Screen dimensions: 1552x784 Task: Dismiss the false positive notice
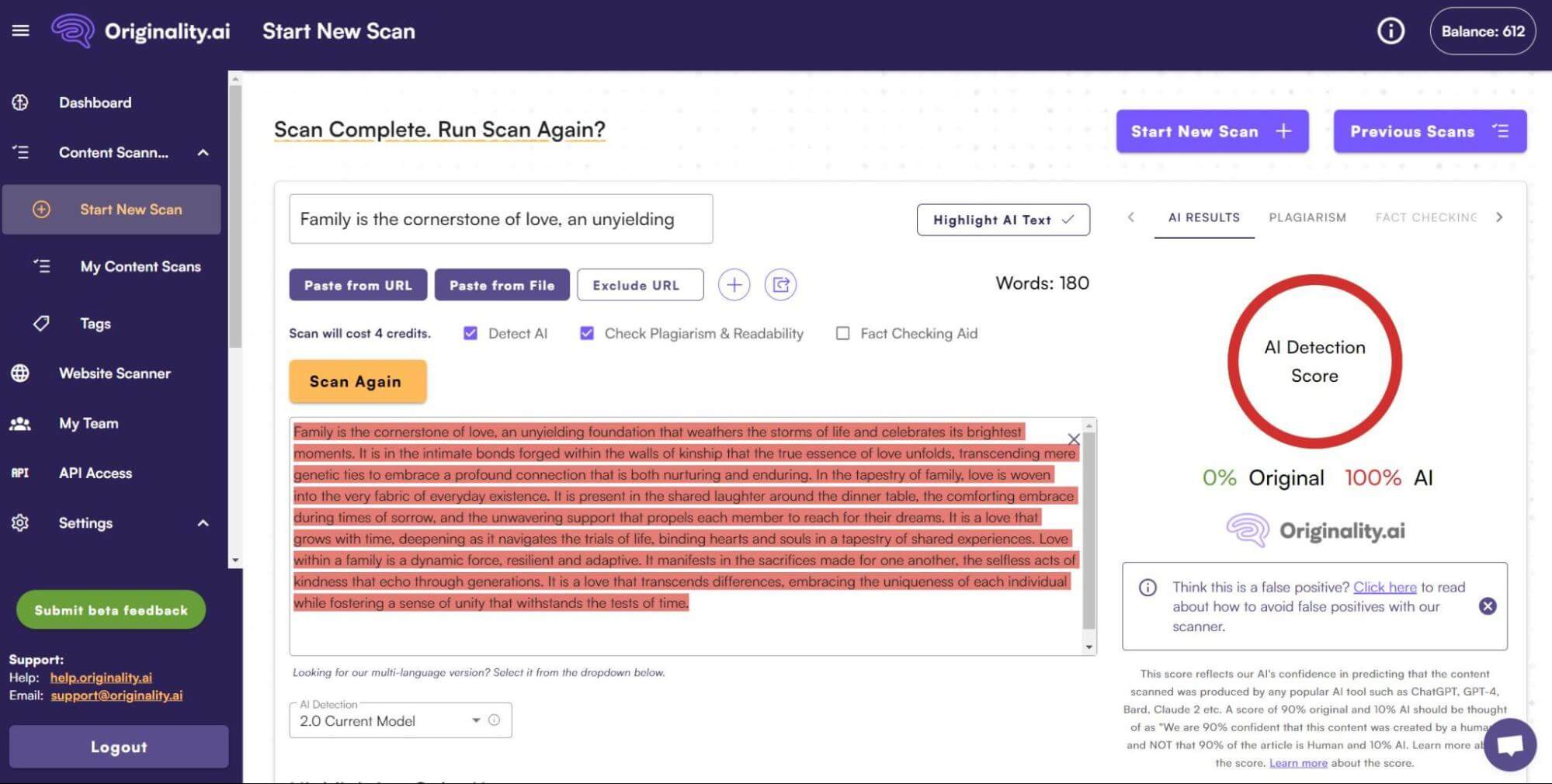[x=1488, y=606]
